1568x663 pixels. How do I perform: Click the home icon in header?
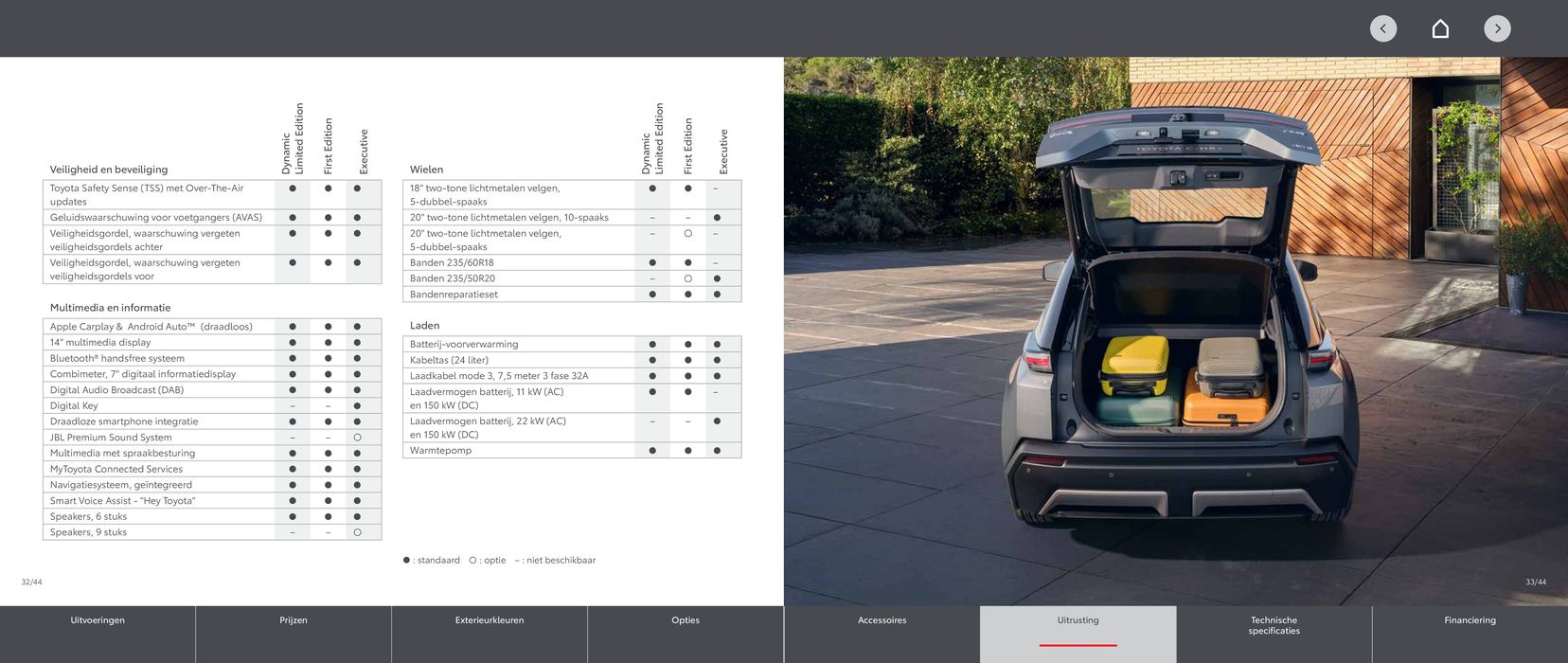point(1440,28)
